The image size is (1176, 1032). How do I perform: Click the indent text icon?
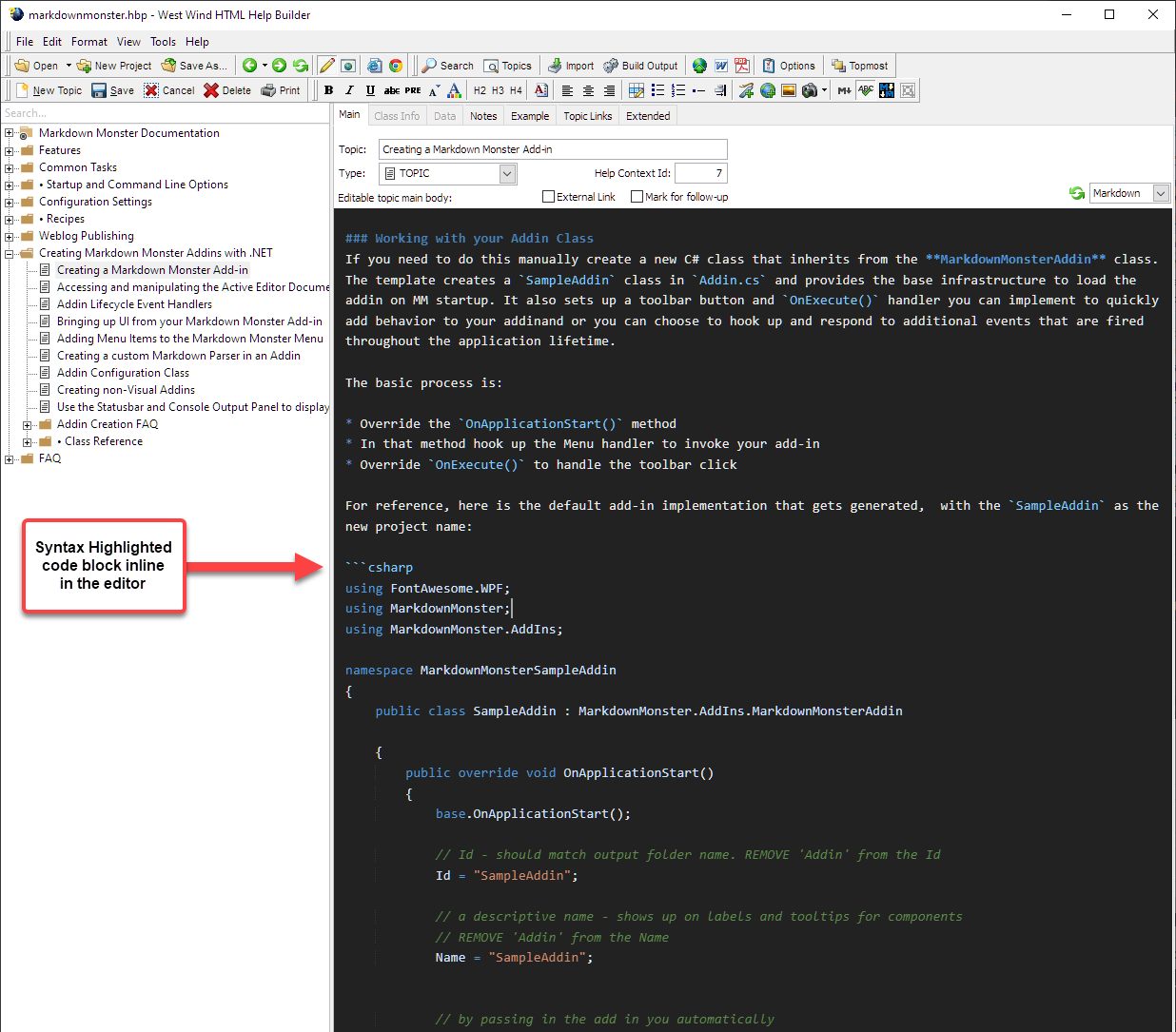pyautogui.click(x=720, y=90)
